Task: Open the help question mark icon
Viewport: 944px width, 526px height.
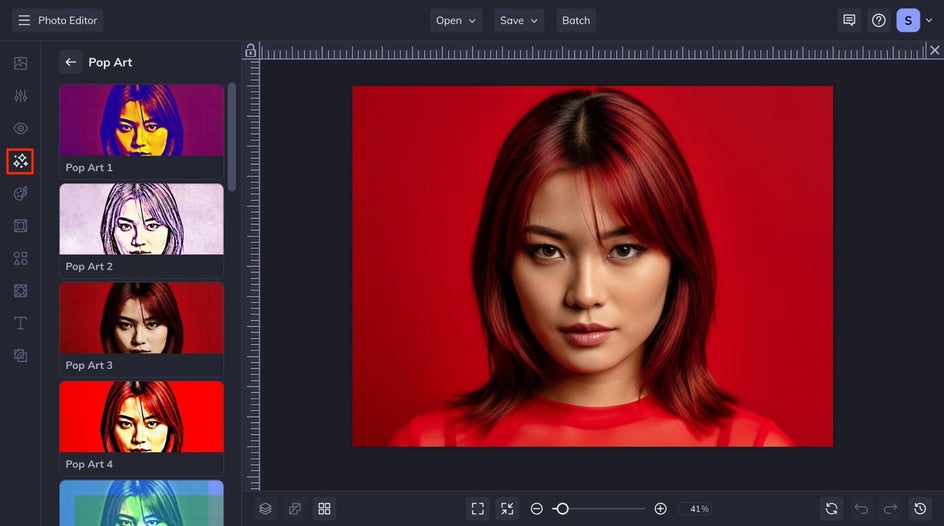Action: coord(878,20)
